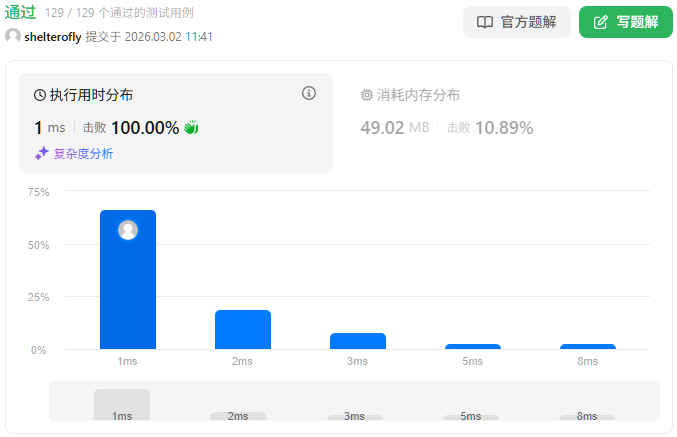Click the user avatar beside shelterofly
The width and height of the screenshot is (677, 437).
(x=13, y=36)
